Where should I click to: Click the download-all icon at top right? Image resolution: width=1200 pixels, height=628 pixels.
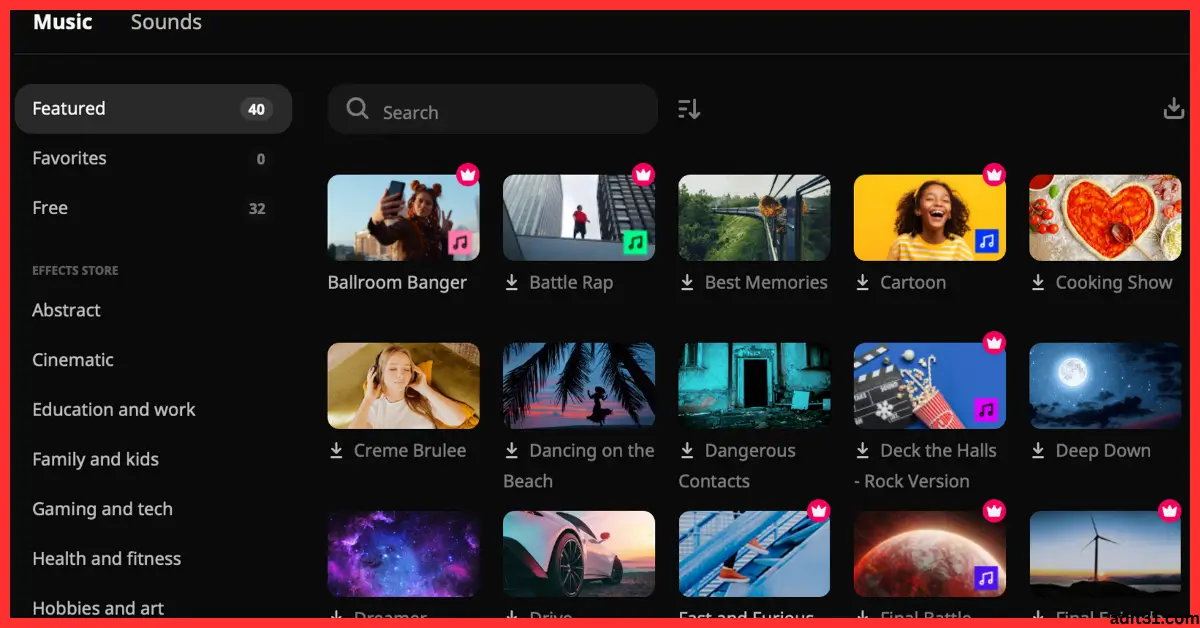tap(1174, 108)
